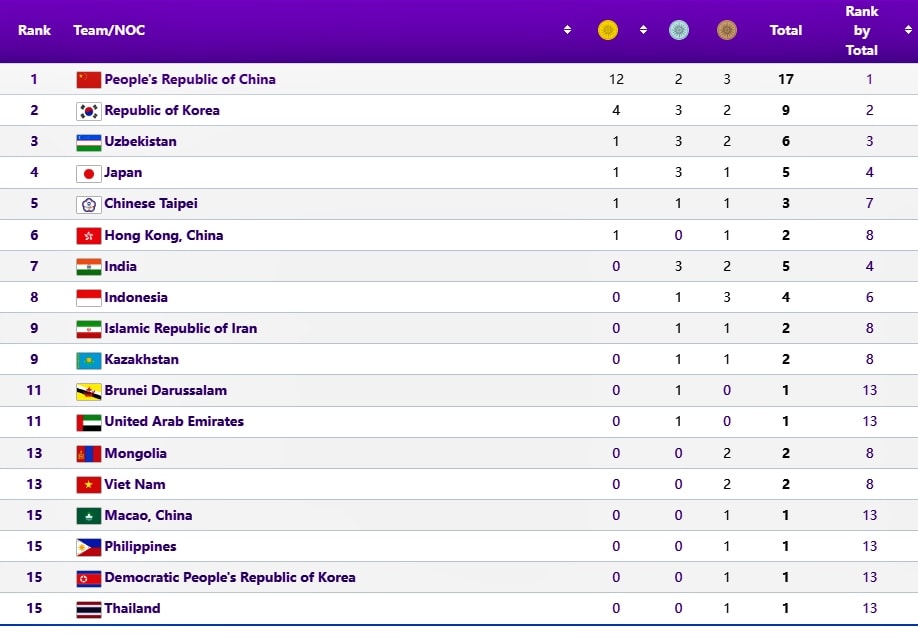Click the Islamic Republic of Iran flag
The image size is (918, 638).
88,329
